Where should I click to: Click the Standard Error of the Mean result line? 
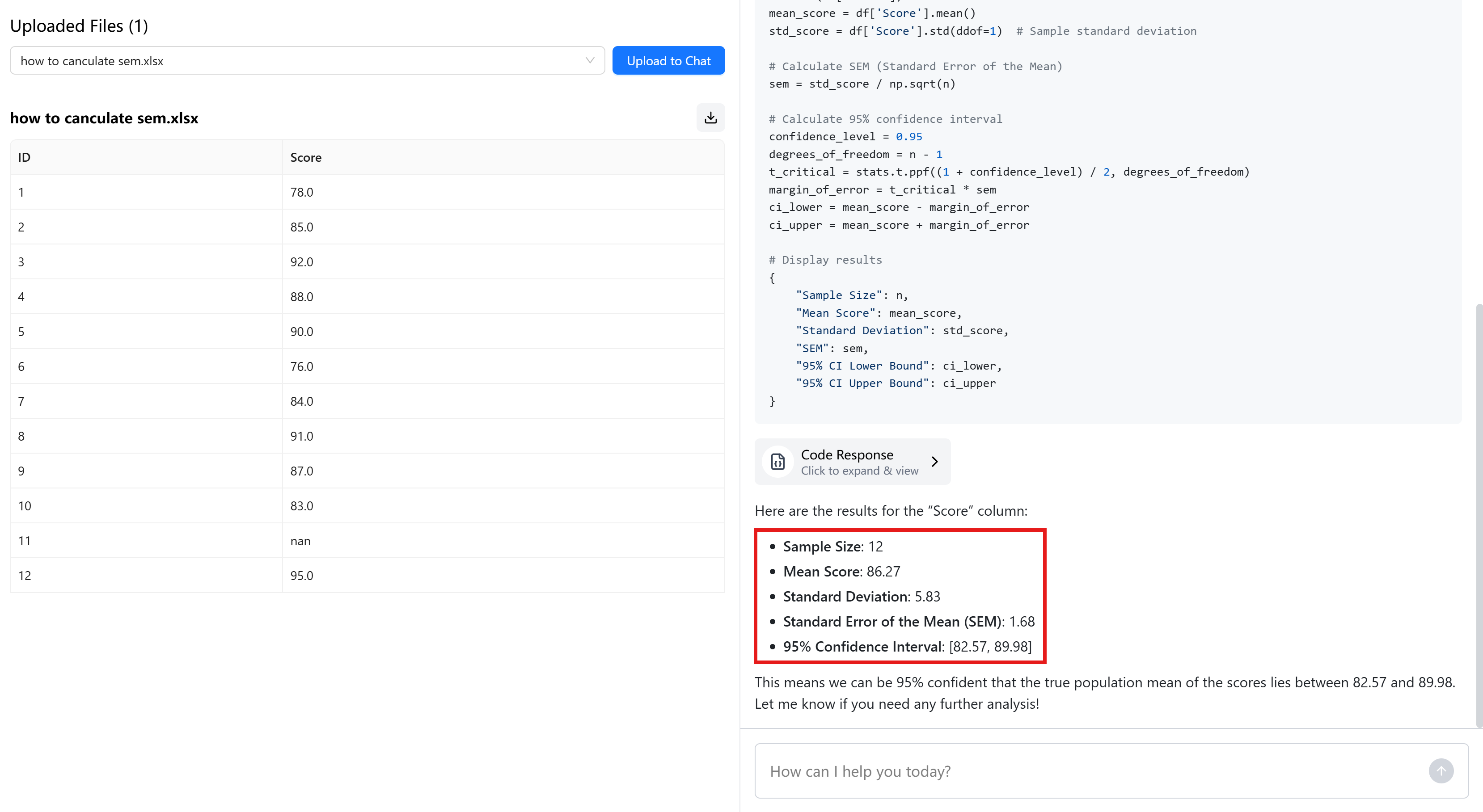(908, 622)
